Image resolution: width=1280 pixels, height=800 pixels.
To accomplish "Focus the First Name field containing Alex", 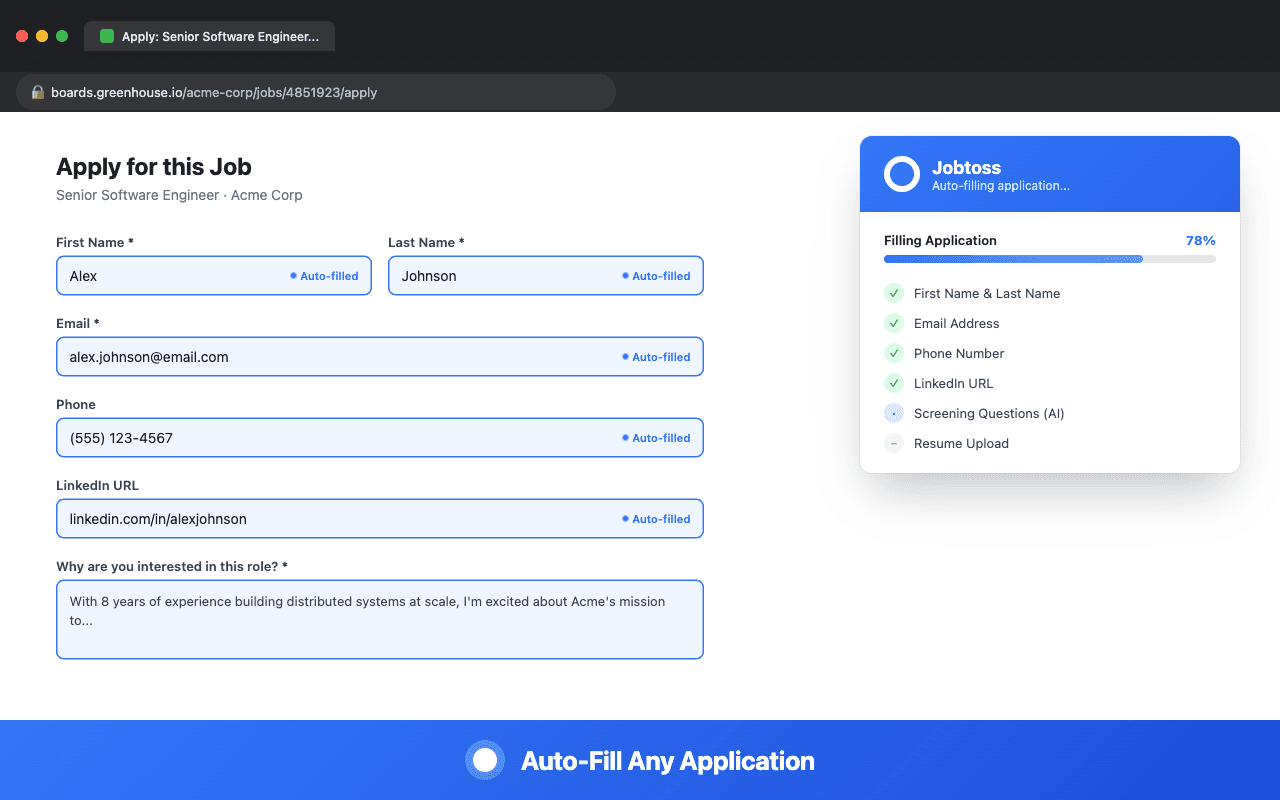I will click(214, 276).
